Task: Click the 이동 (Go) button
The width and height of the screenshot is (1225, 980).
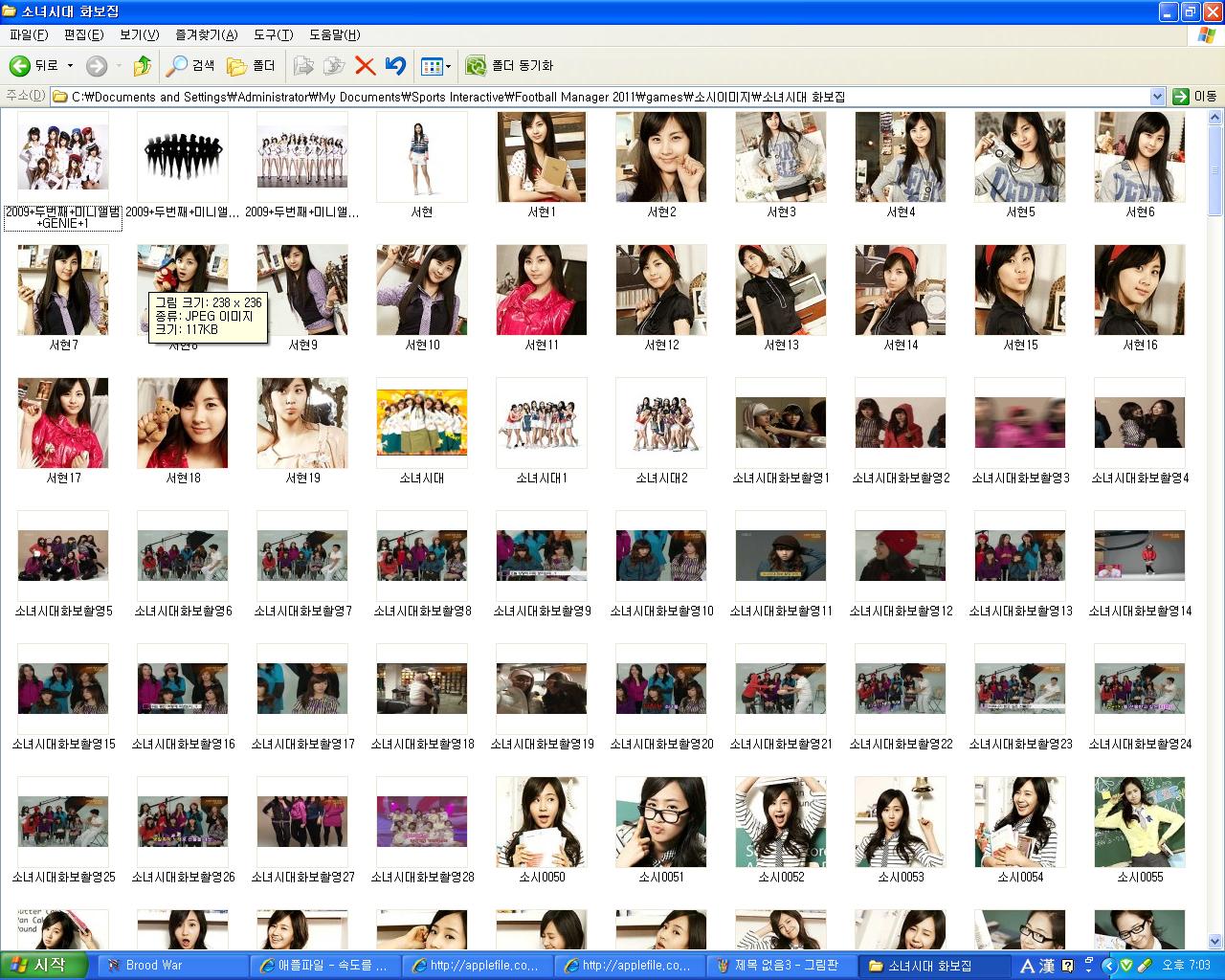Action: coord(1194,97)
